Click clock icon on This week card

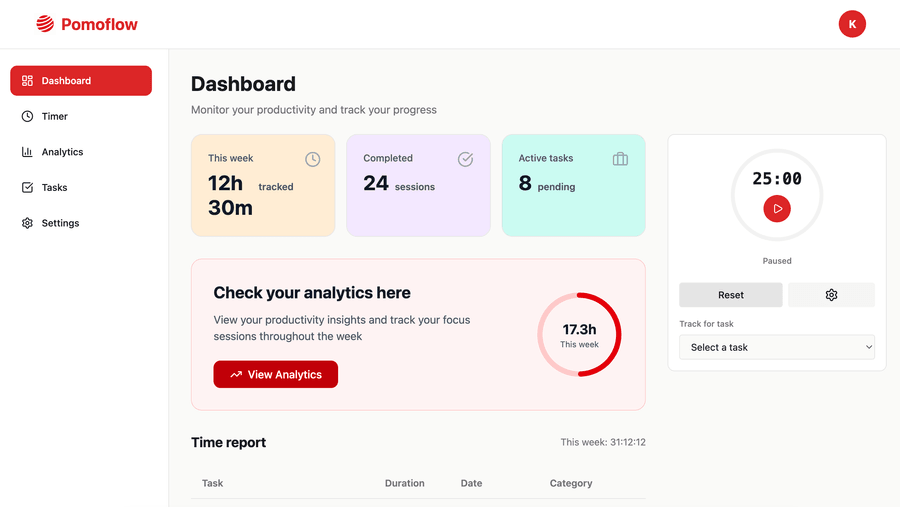click(312, 159)
